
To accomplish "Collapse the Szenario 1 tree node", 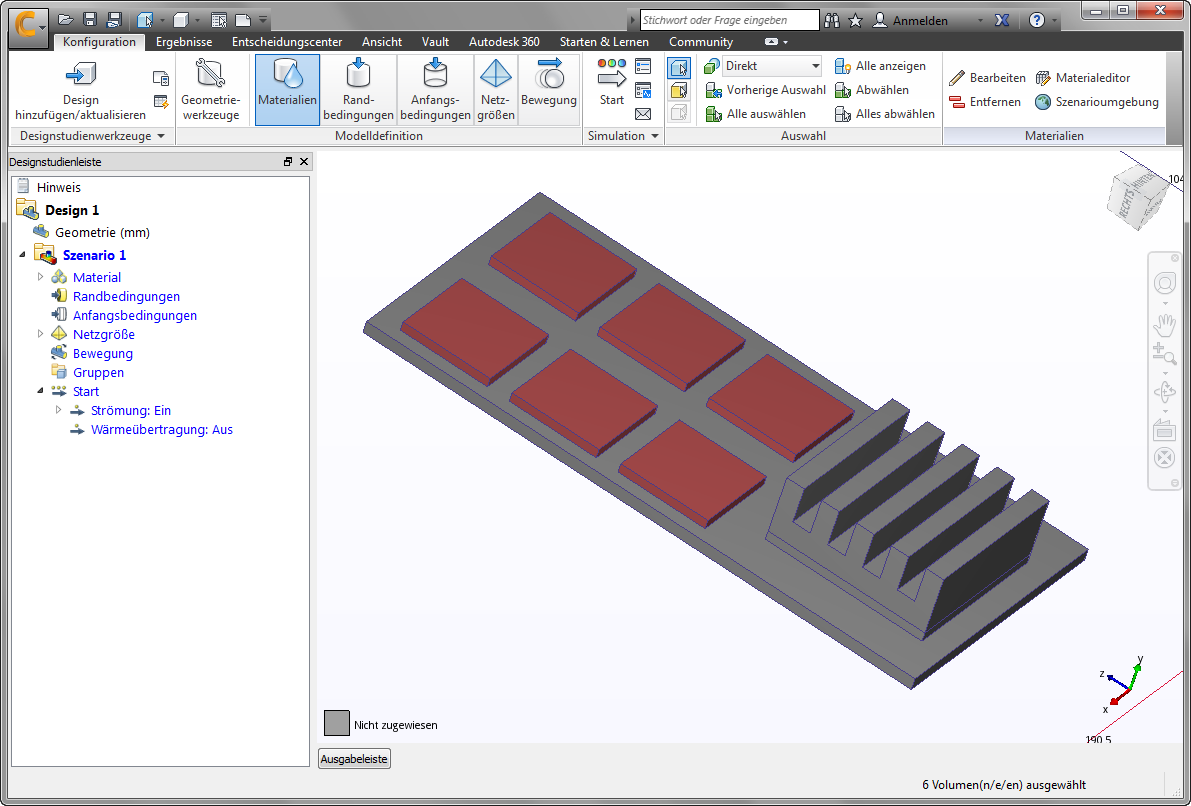I will click(22, 255).
